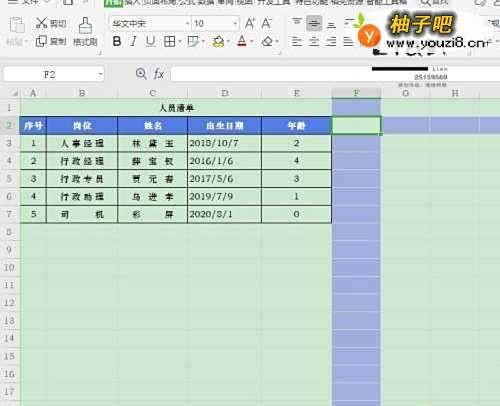Open the font size dropdown
The height and width of the screenshot is (406, 500).
pos(235,23)
